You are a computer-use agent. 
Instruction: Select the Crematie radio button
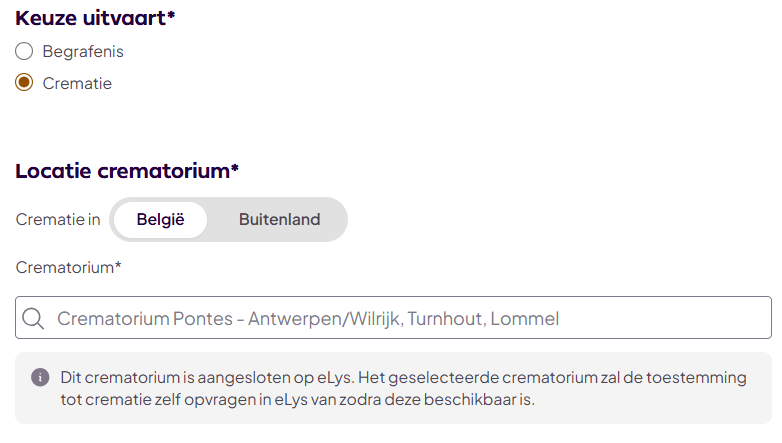(25, 83)
